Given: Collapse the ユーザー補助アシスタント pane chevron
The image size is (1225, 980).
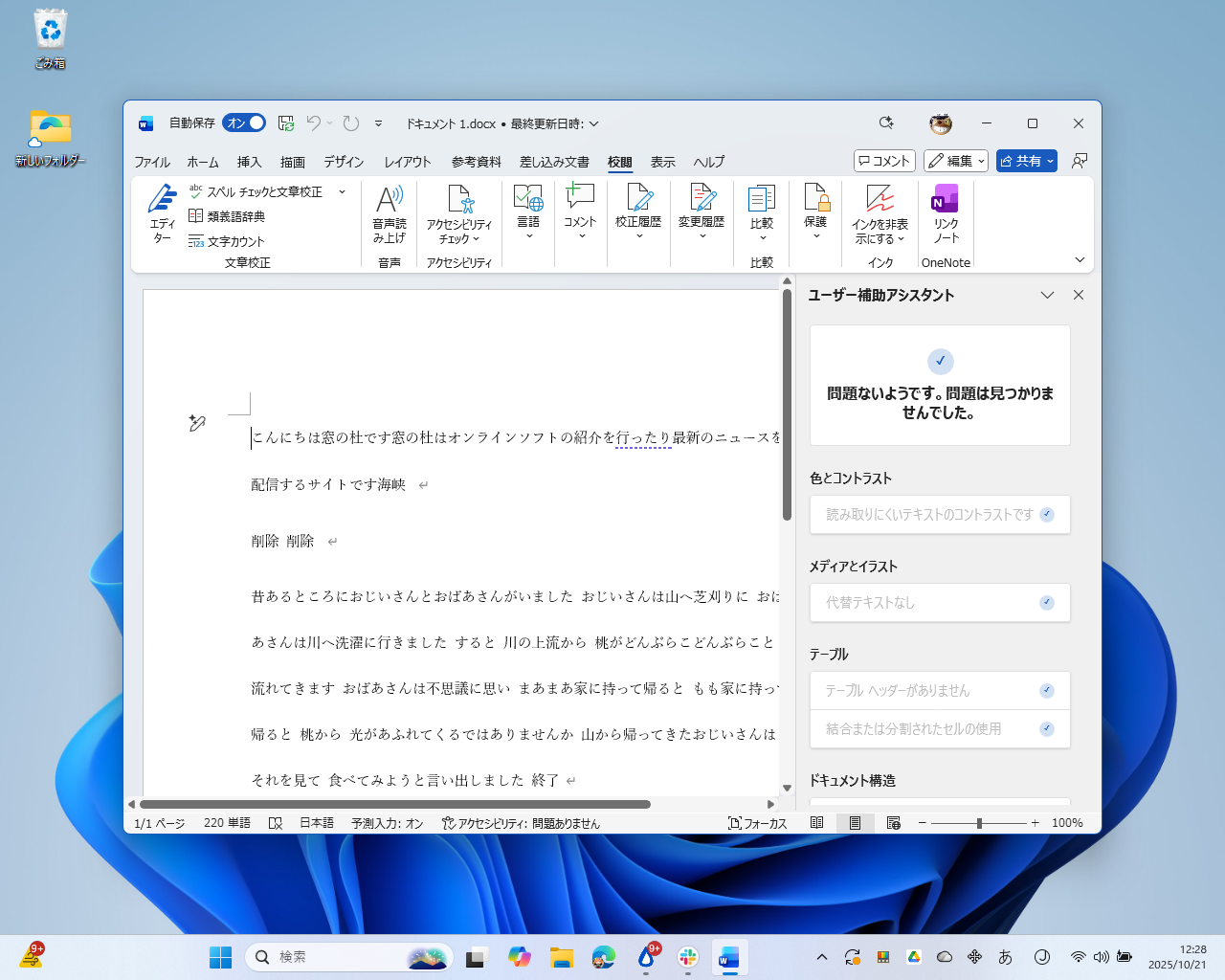Looking at the screenshot, I should coord(1047,295).
